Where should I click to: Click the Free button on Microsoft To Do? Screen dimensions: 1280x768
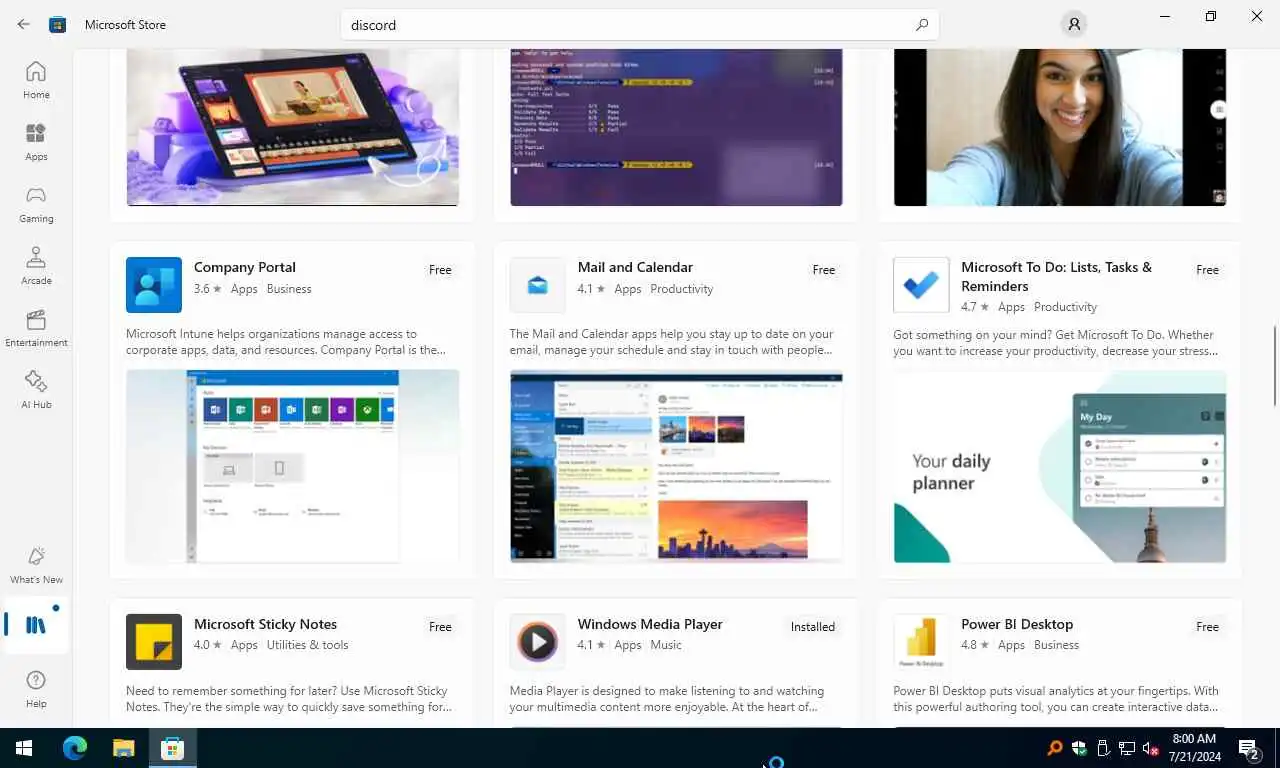pos(1207,270)
